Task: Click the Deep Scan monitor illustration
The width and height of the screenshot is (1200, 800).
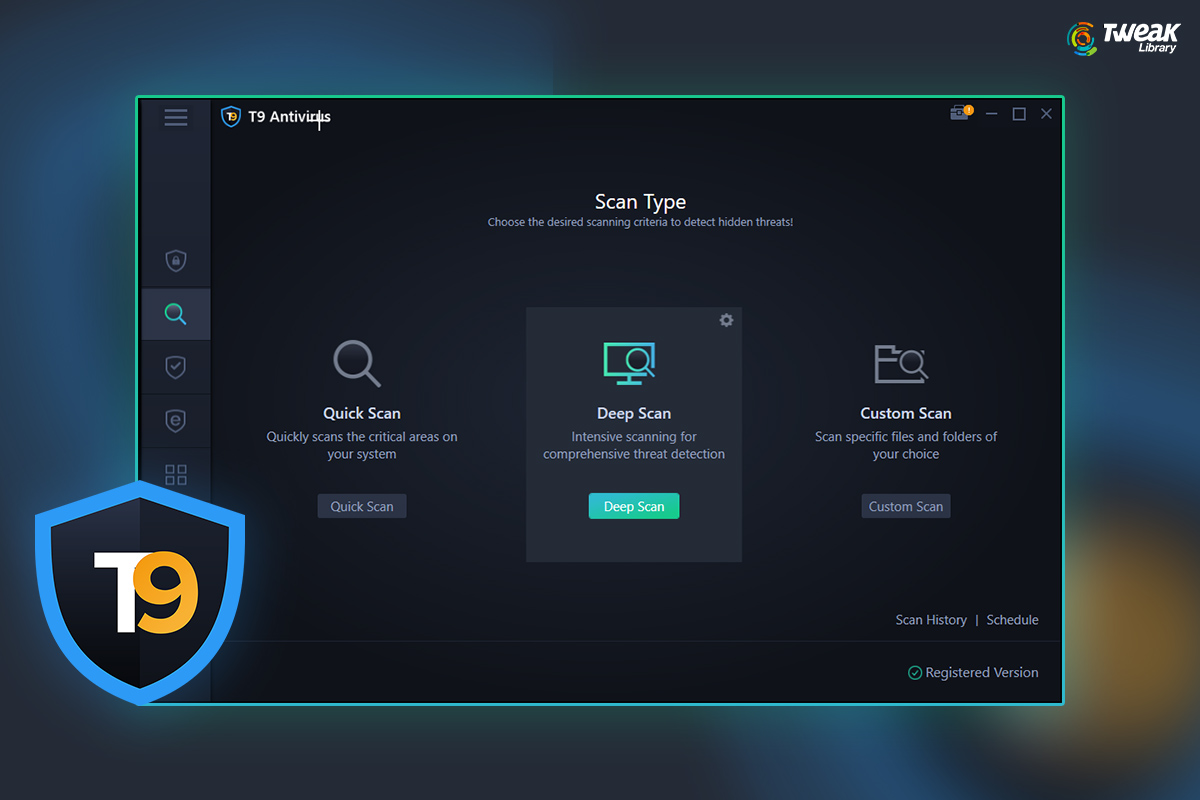Action: click(x=630, y=364)
